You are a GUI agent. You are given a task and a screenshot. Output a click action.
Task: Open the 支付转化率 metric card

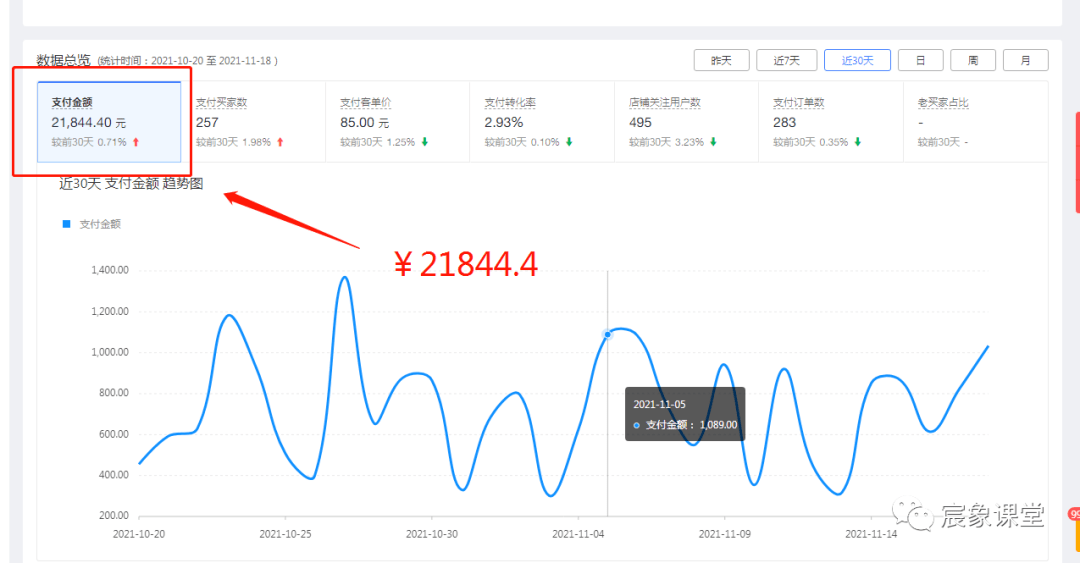(x=542, y=122)
